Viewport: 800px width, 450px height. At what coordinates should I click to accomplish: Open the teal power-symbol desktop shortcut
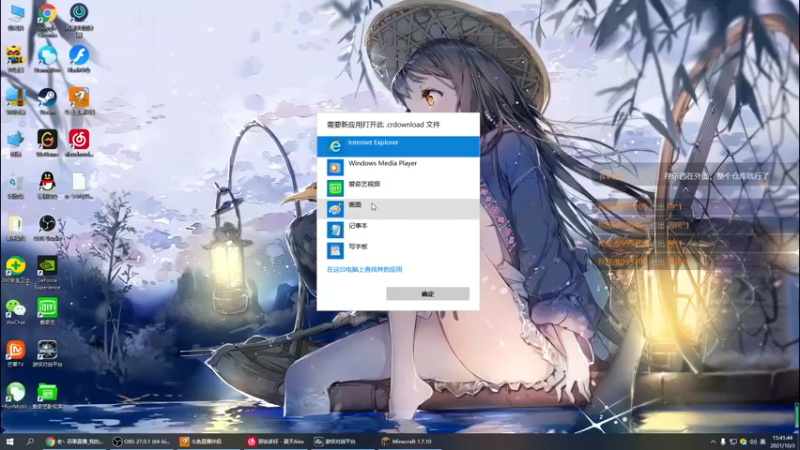(79, 19)
